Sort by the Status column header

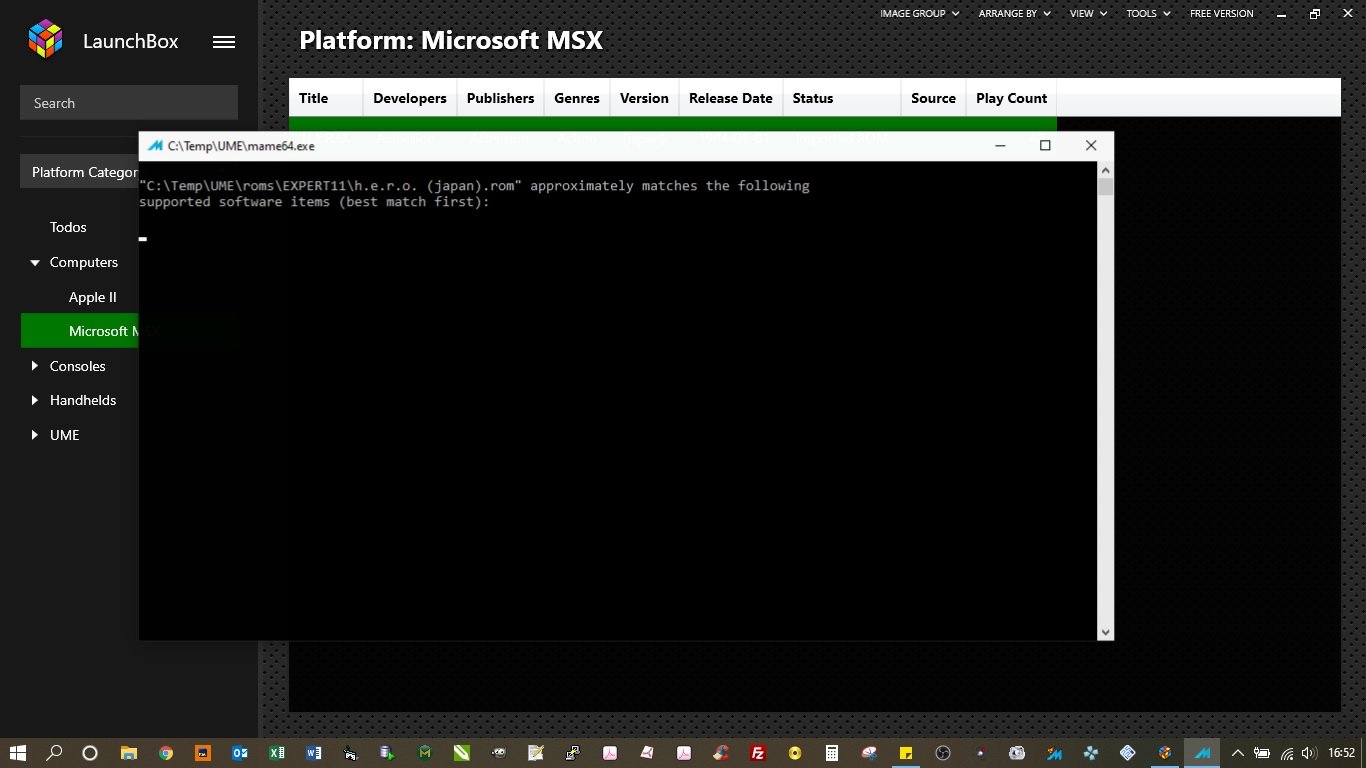[x=842, y=98]
